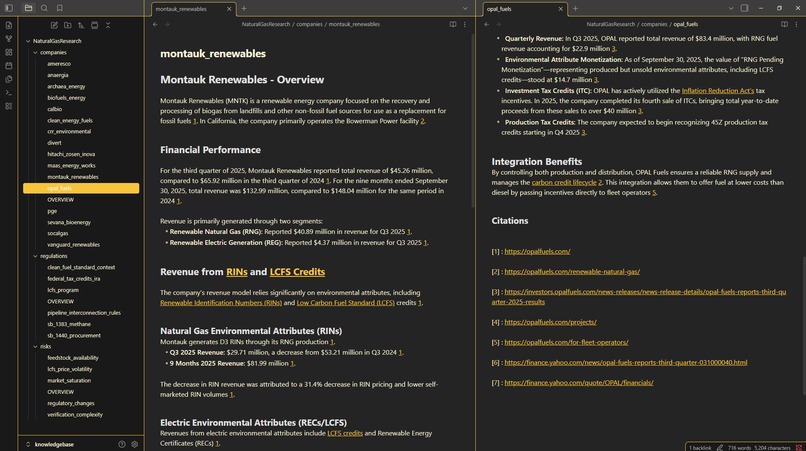The image size is (806, 451).
Task: Toggle the left sidebar collapse icon
Action: [x=9, y=8]
